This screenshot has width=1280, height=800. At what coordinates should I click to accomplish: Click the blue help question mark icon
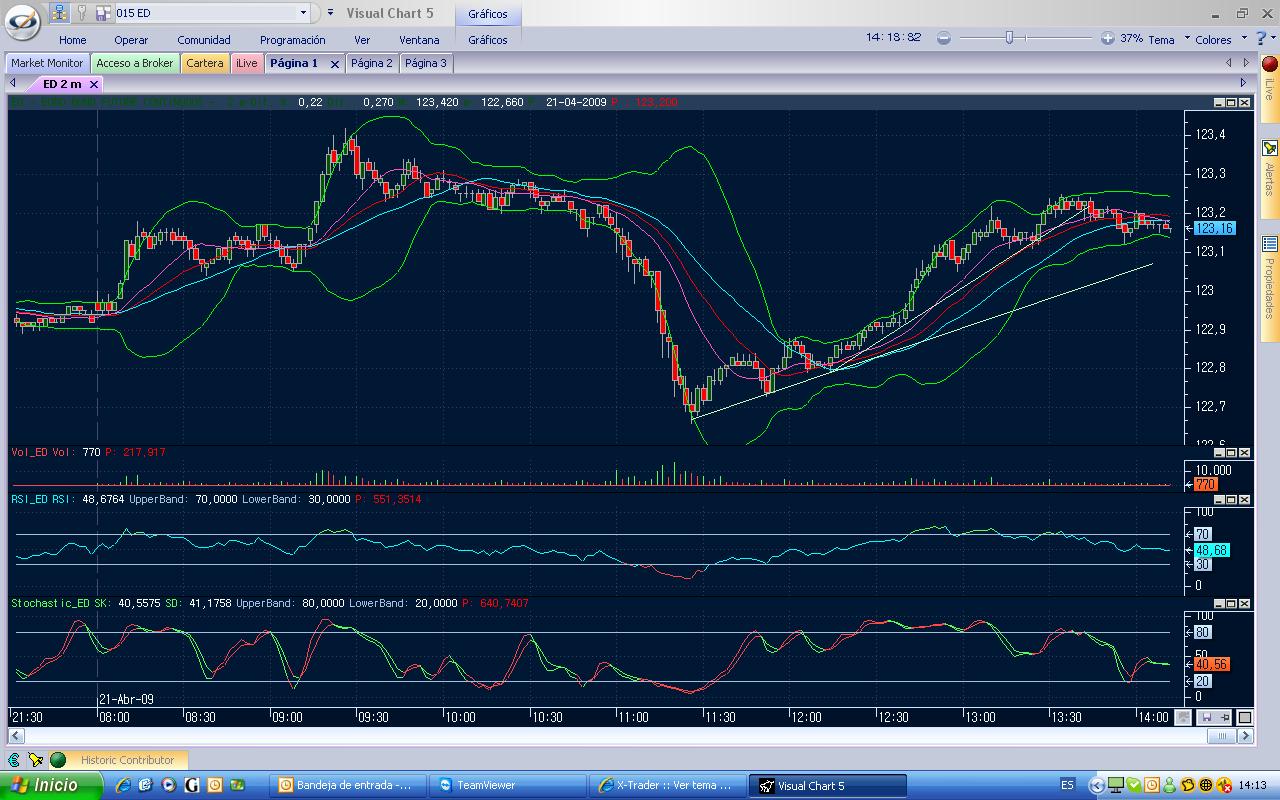[1261, 38]
